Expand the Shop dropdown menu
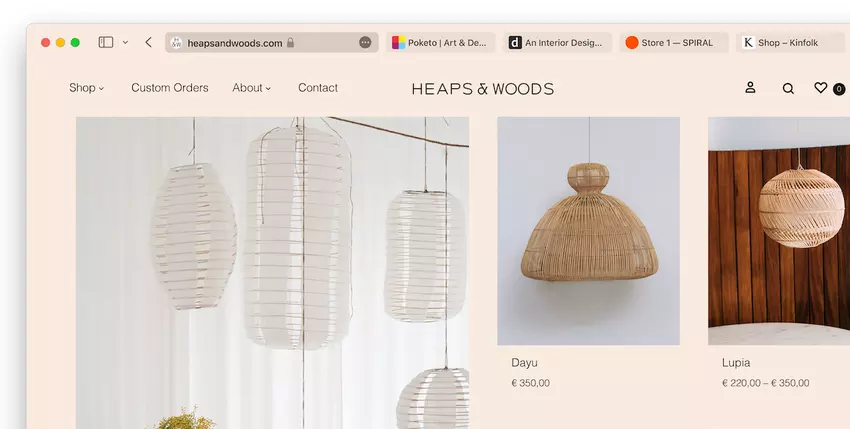Image resolution: width=850 pixels, height=429 pixels. click(x=86, y=88)
